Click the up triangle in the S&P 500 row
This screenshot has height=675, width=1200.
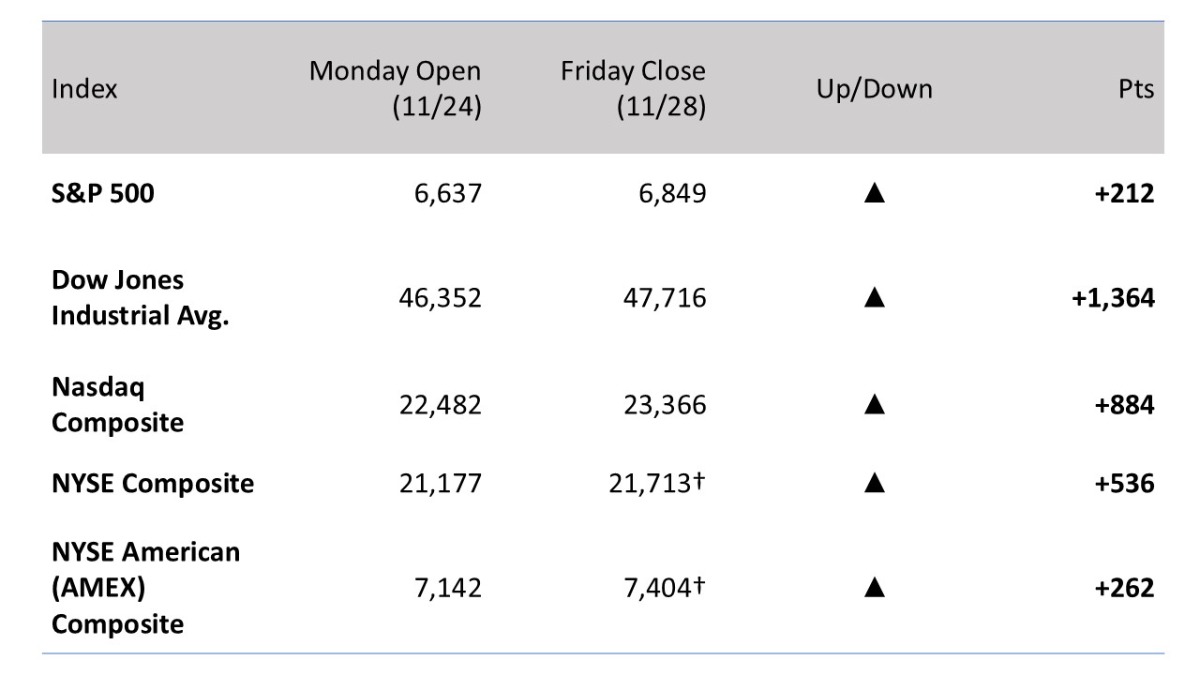tap(874, 193)
